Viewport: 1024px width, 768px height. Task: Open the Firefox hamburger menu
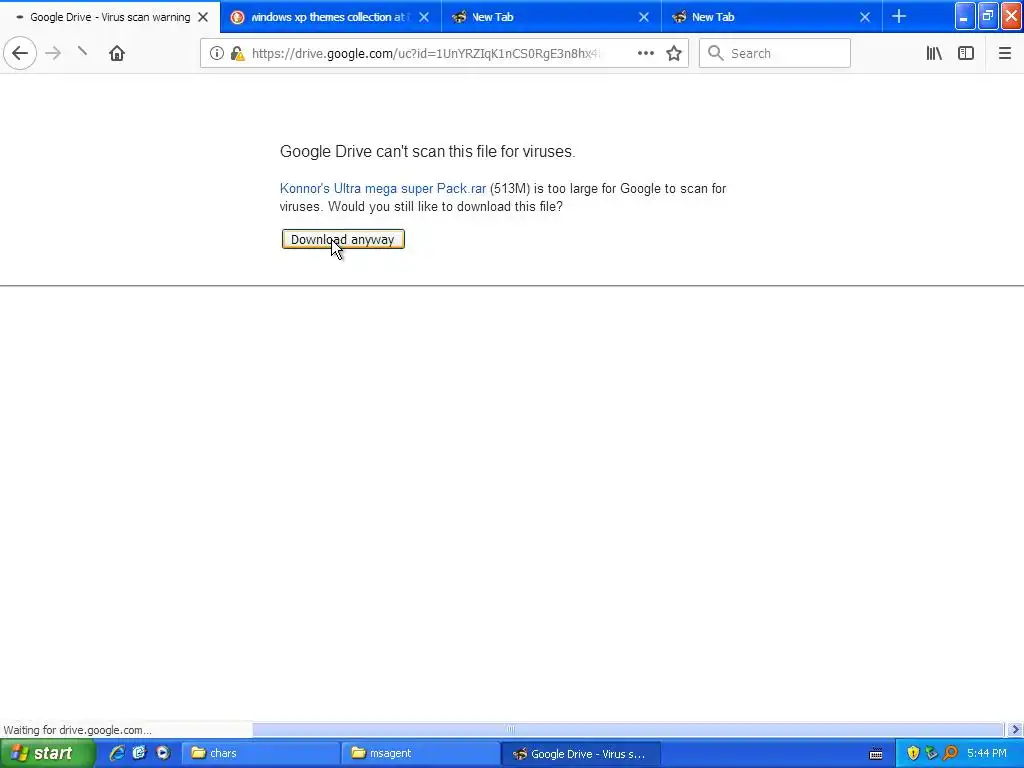click(x=1004, y=53)
